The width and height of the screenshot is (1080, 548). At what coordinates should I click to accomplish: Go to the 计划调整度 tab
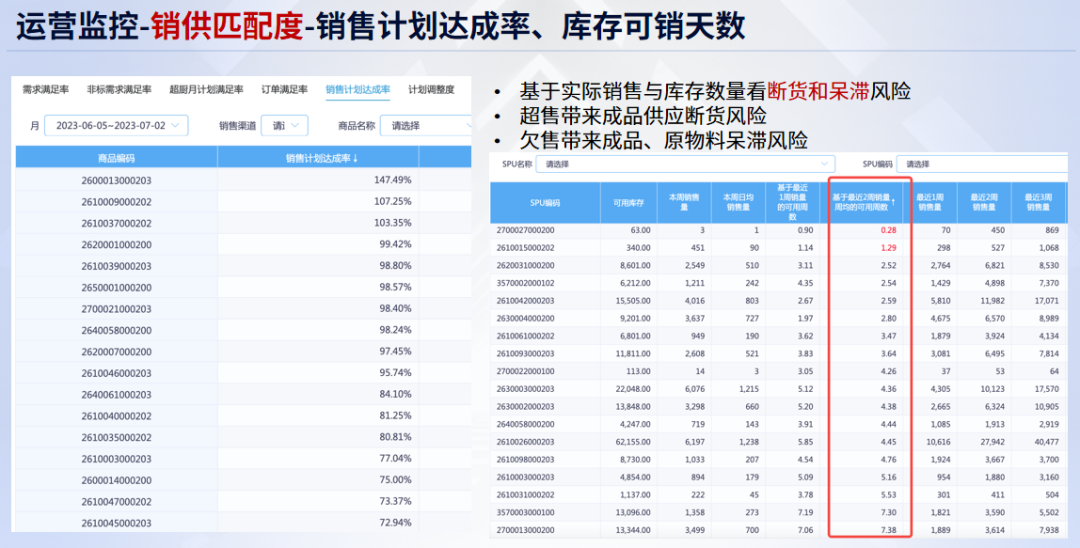click(x=431, y=90)
